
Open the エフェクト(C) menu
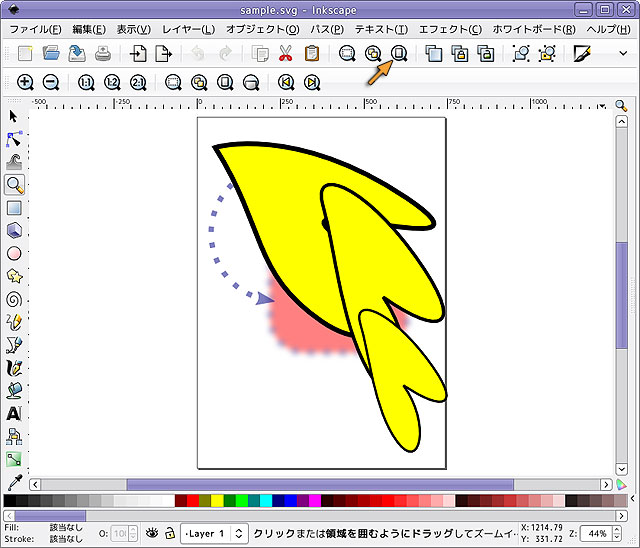click(447, 29)
